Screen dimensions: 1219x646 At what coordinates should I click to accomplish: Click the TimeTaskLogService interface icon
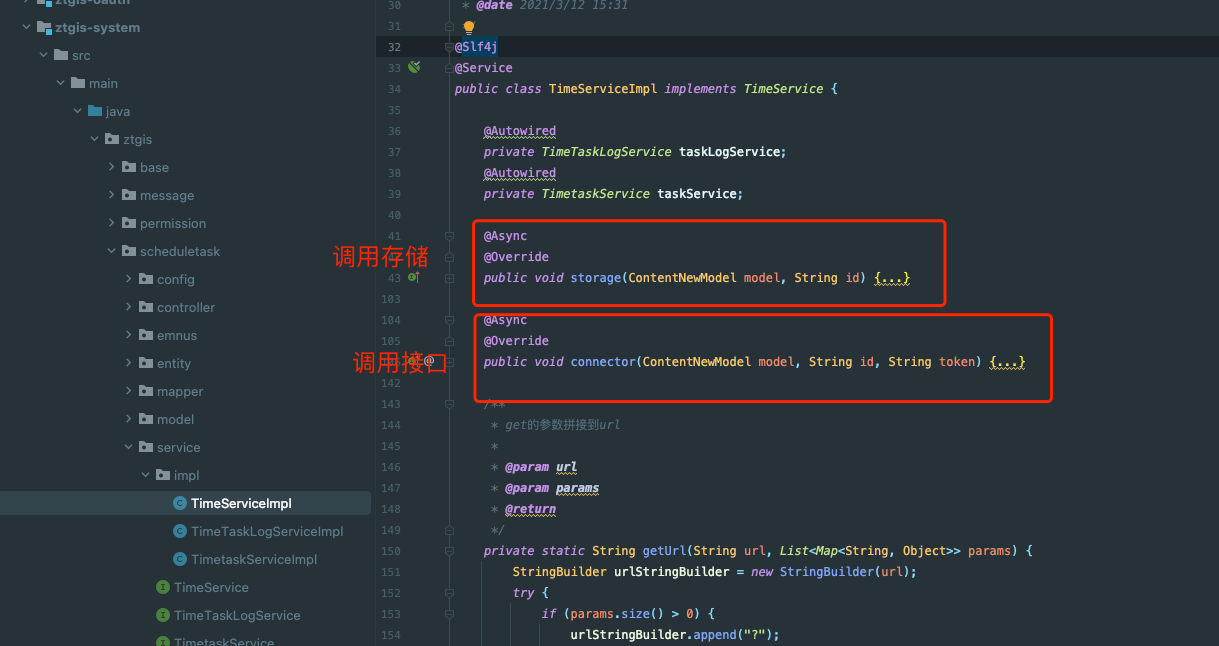click(163, 616)
